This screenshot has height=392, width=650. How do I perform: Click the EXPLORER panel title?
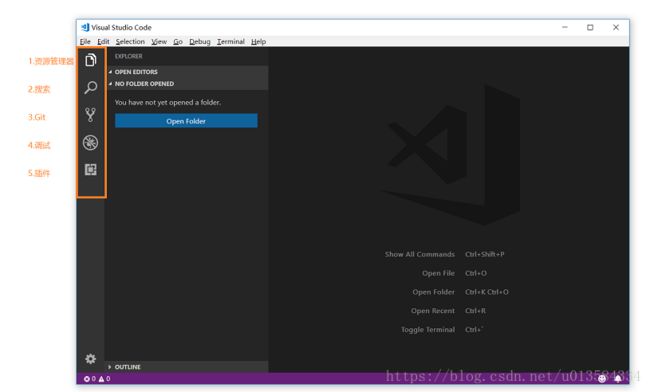(129, 56)
